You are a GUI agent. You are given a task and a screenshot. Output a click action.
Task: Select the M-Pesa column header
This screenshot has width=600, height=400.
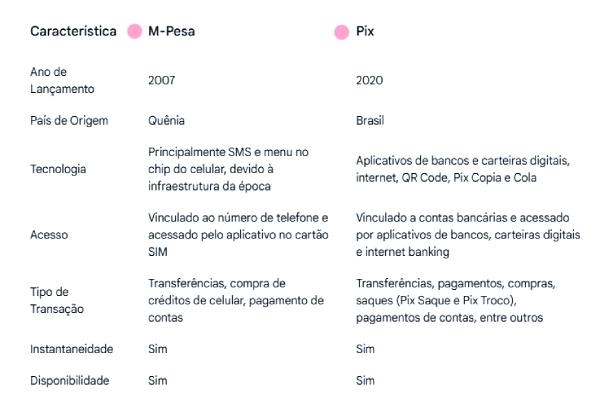[171, 31]
